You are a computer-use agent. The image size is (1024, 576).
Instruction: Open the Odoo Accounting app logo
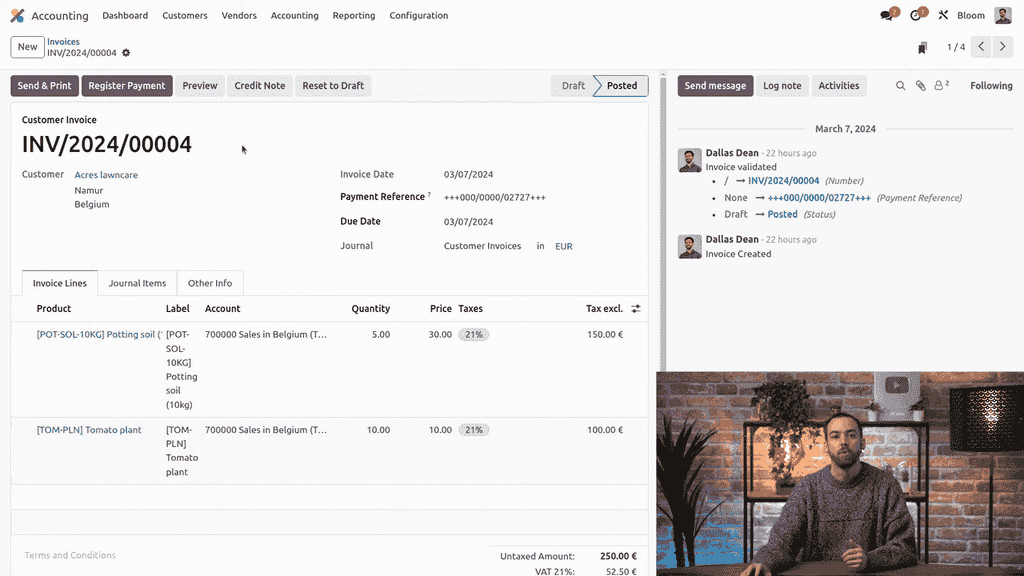pyautogui.click(x=16, y=15)
